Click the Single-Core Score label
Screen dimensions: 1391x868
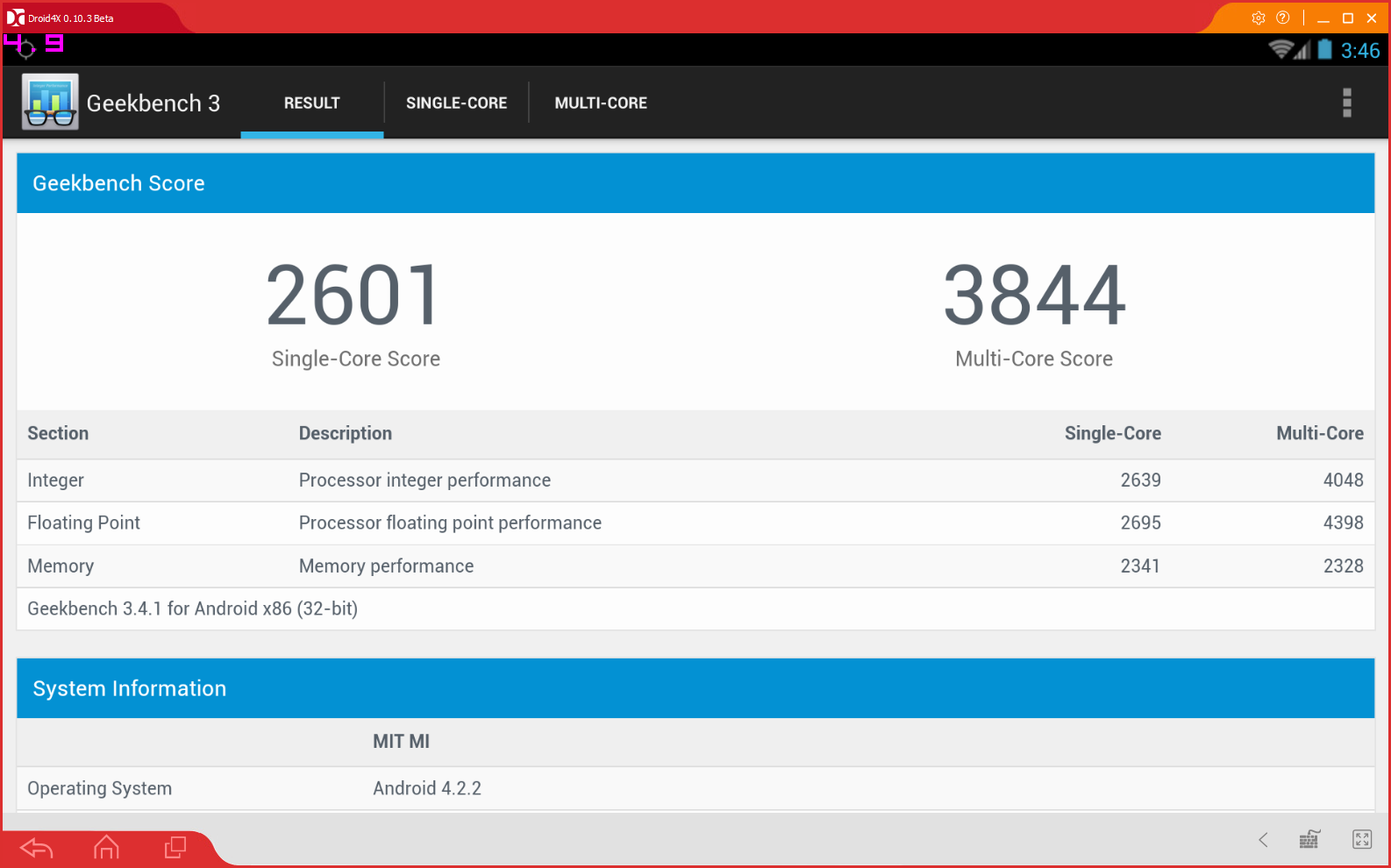coord(356,359)
